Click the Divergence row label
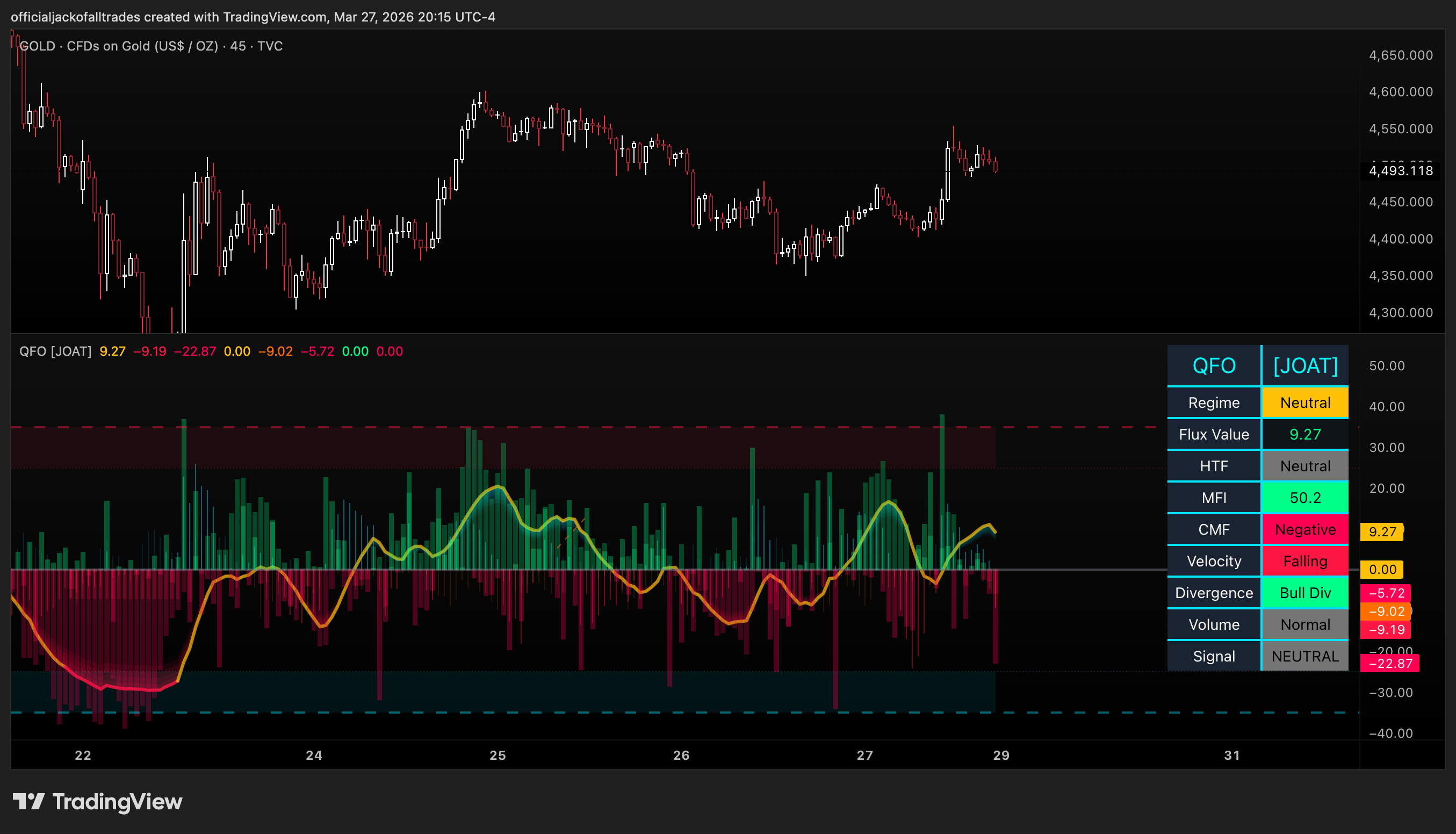The image size is (1456, 834). point(1214,593)
